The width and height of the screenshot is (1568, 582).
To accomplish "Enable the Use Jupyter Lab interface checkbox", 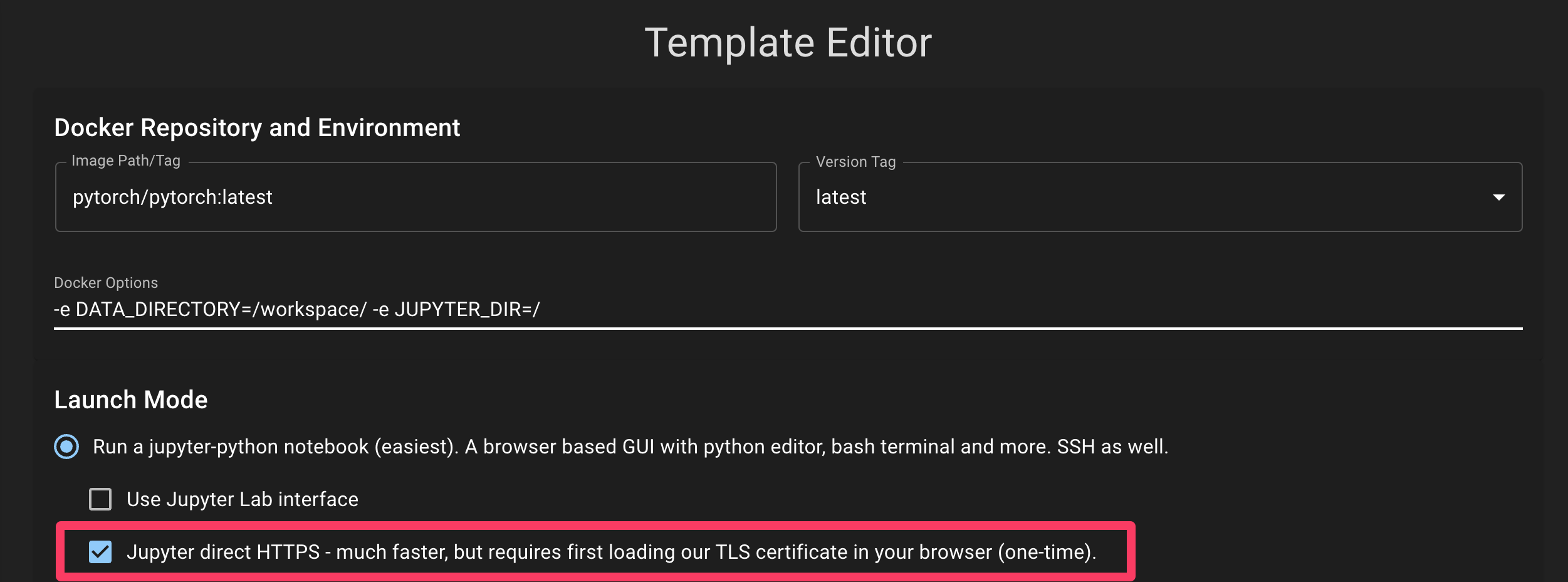I will [x=100, y=499].
